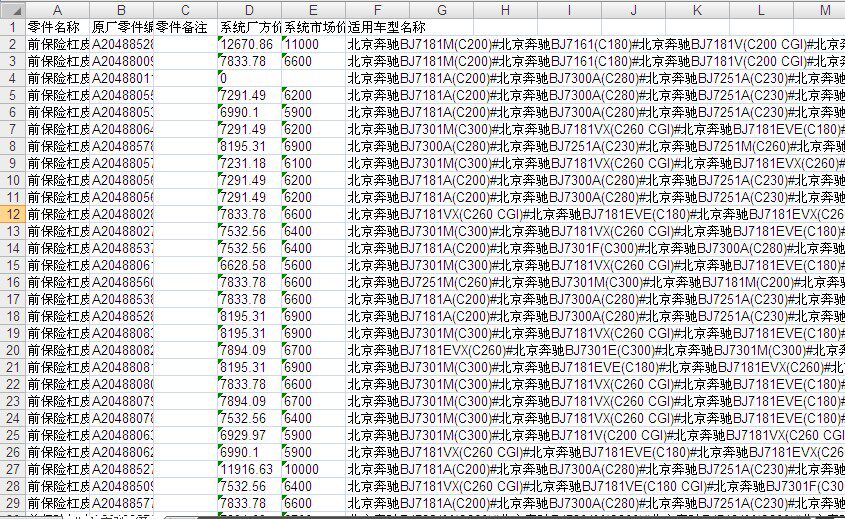
Task: Click header cell 零件名称
Action: click(58, 27)
